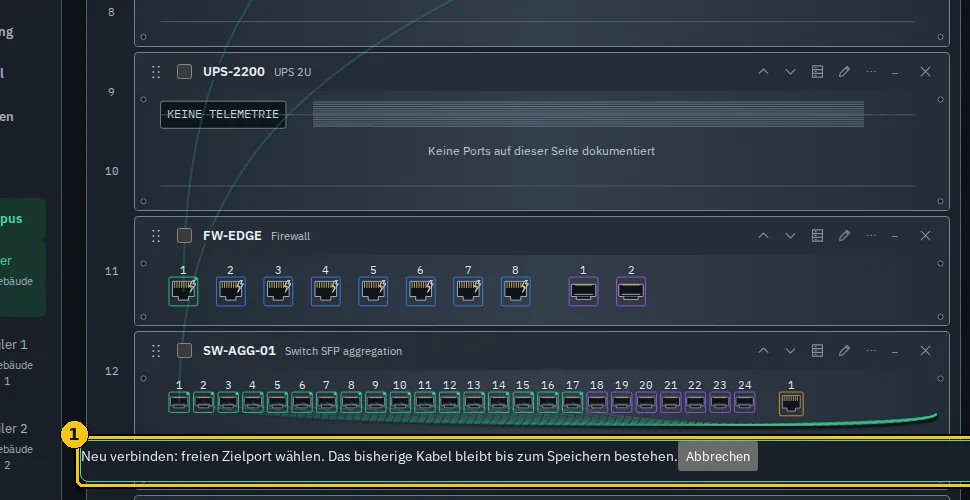
Task: Select FW-EDGE RJ45 port 4
Action: 325,291
